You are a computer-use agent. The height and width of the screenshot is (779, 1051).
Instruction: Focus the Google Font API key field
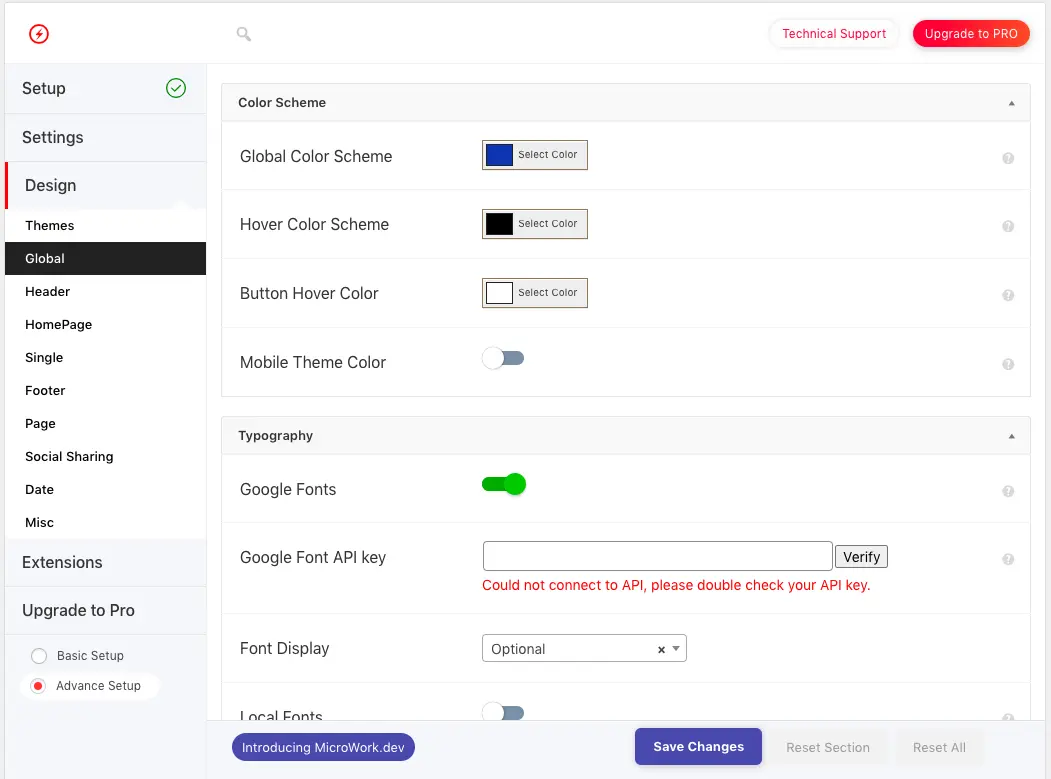(x=657, y=556)
